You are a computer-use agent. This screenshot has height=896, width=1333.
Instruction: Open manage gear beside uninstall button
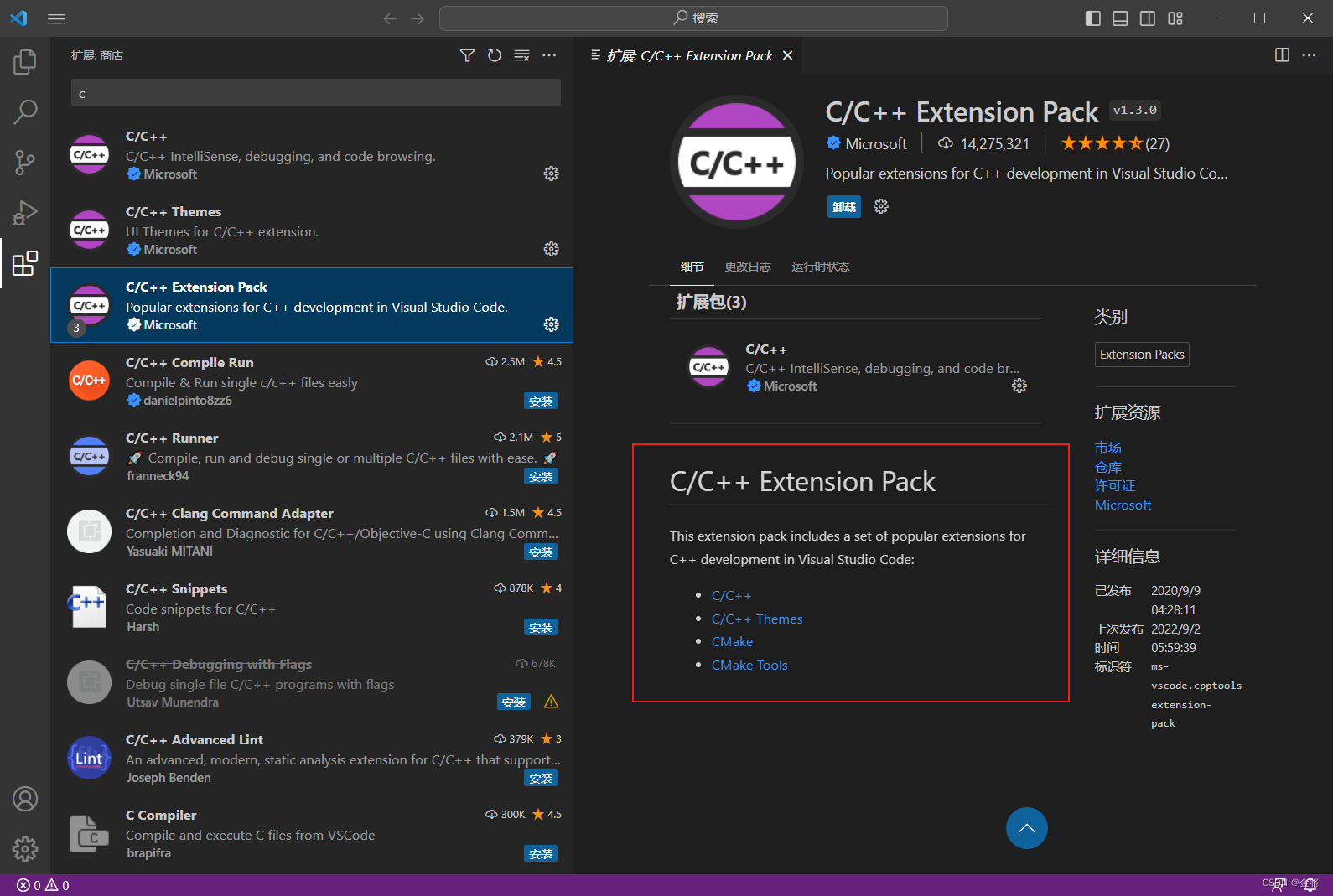[x=881, y=206]
